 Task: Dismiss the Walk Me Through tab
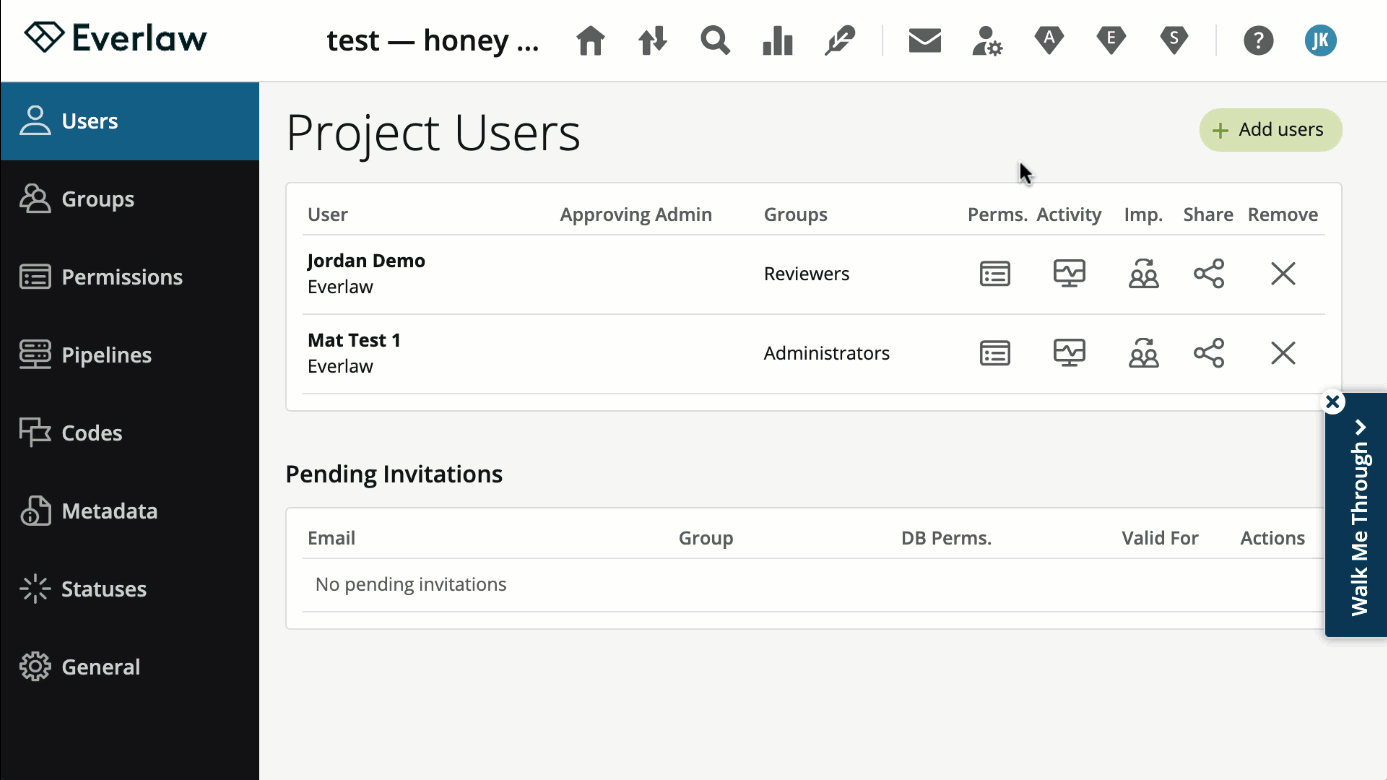coord(1333,401)
